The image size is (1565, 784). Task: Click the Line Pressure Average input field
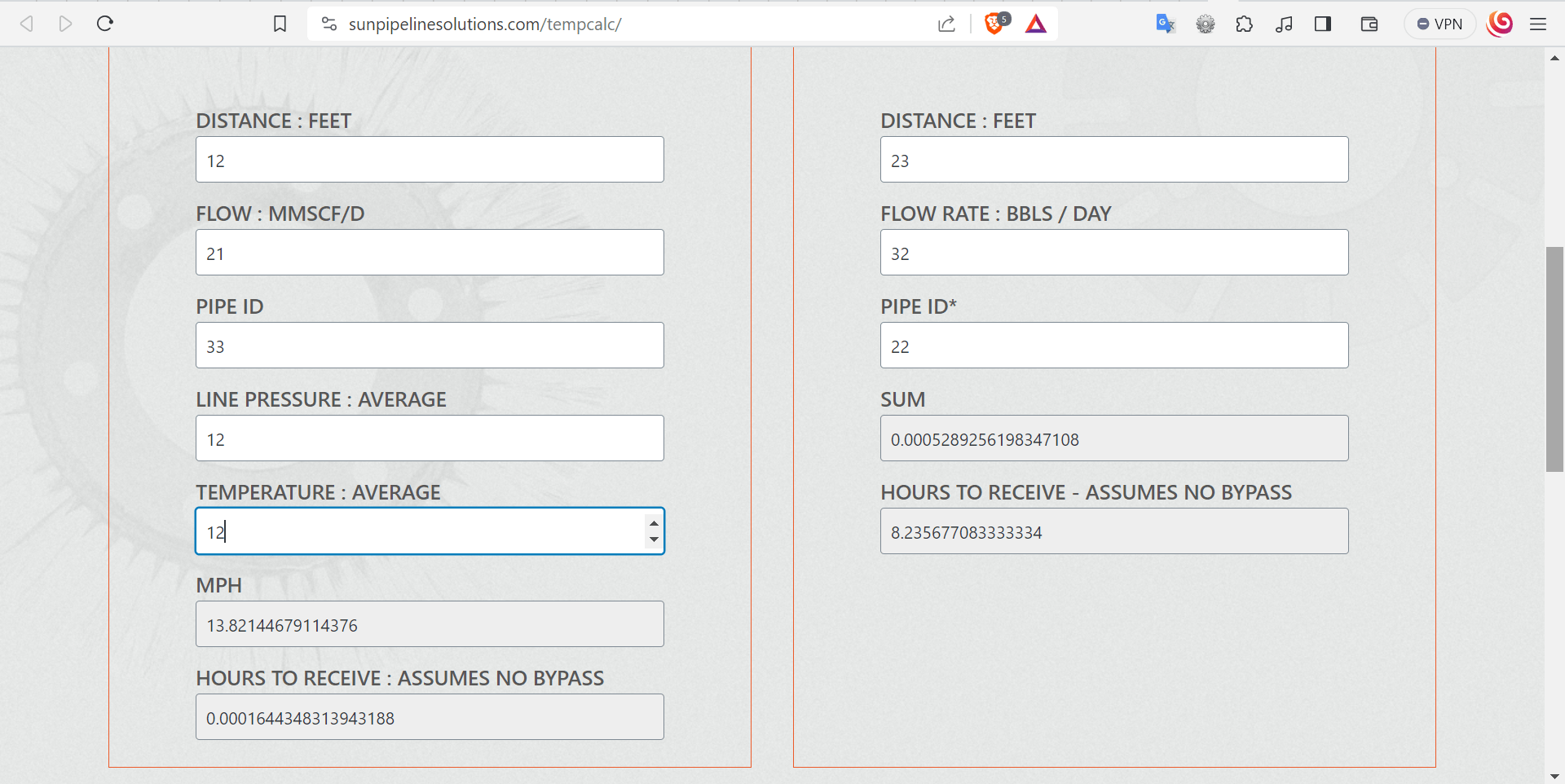(430, 438)
